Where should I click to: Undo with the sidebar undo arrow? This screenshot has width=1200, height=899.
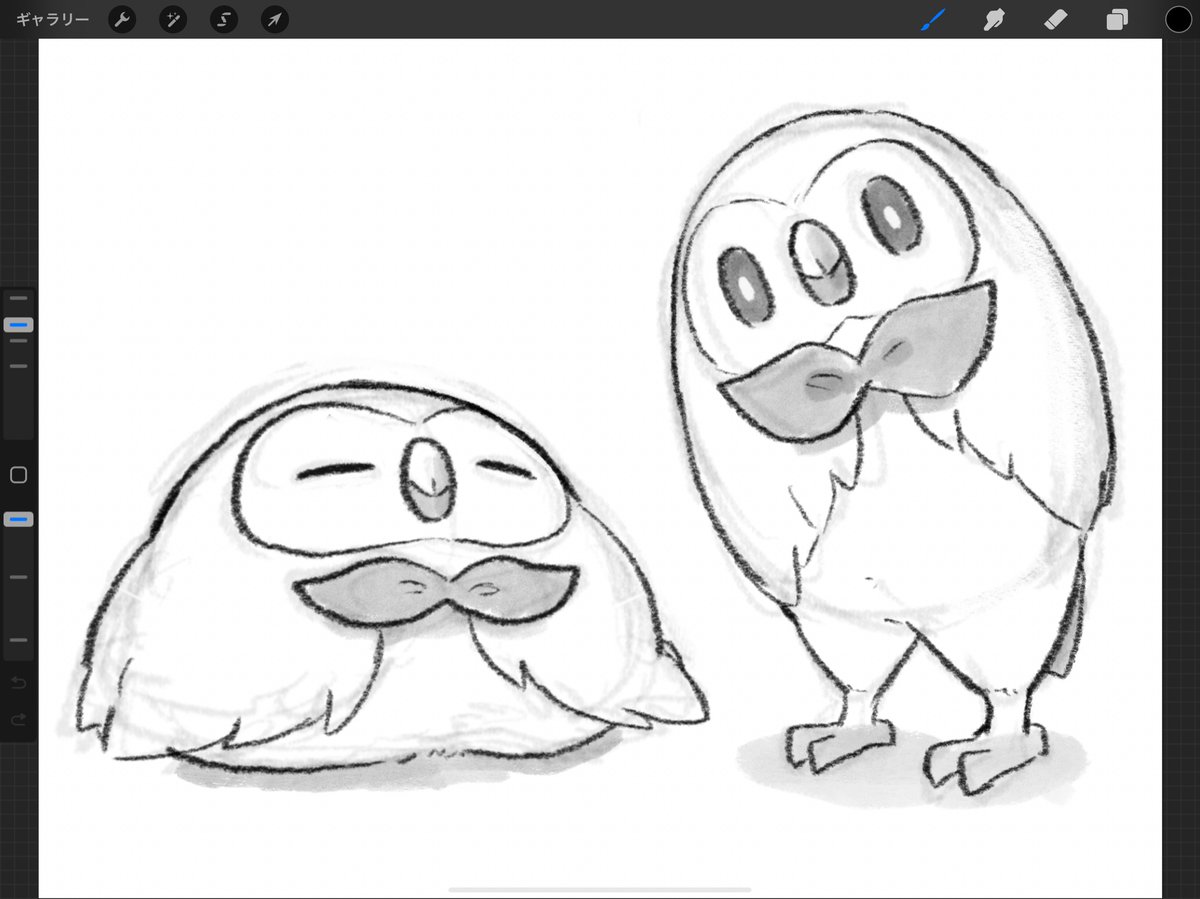[x=18, y=683]
